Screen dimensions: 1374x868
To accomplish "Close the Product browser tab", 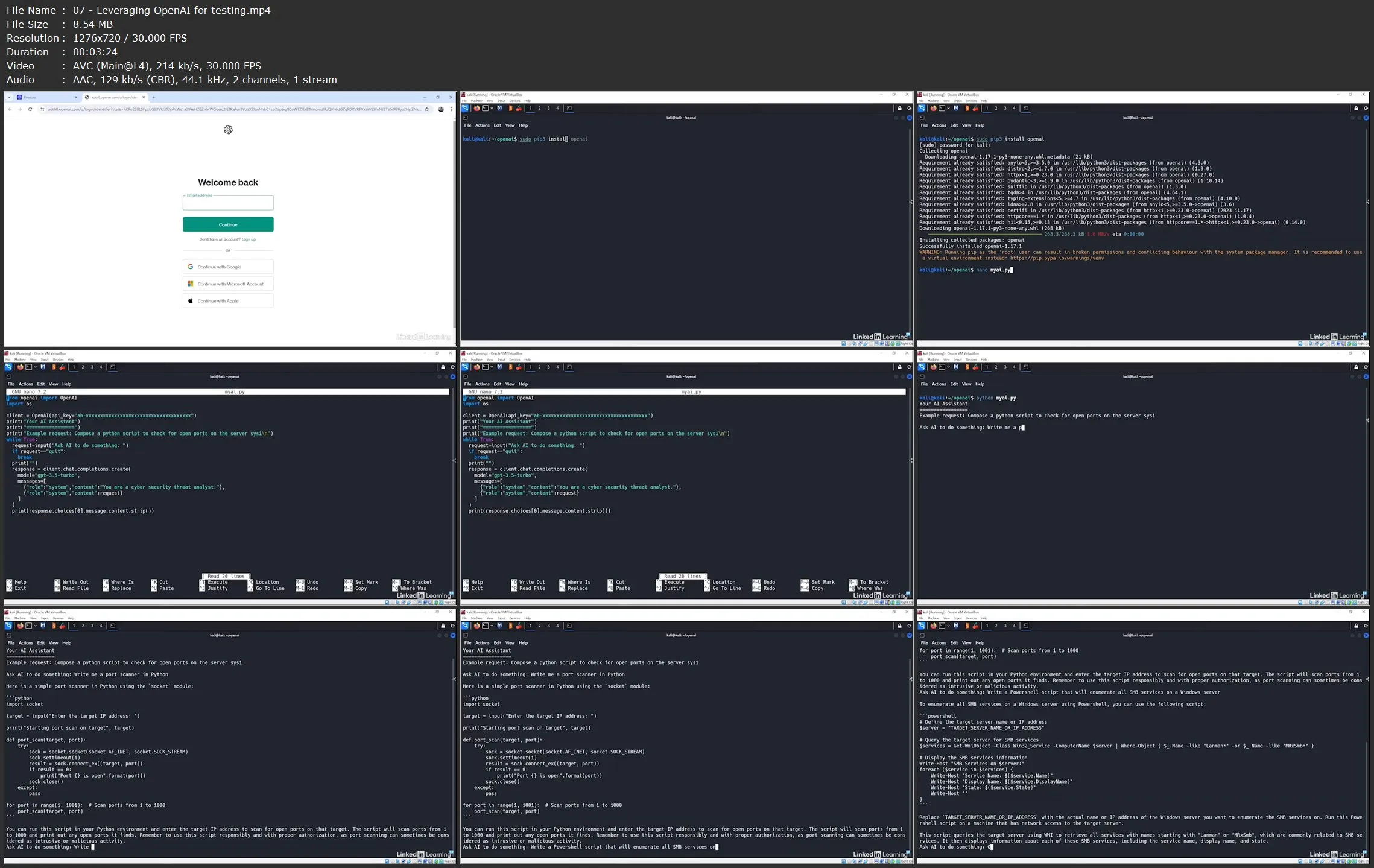I will pyautogui.click(x=76, y=97).
